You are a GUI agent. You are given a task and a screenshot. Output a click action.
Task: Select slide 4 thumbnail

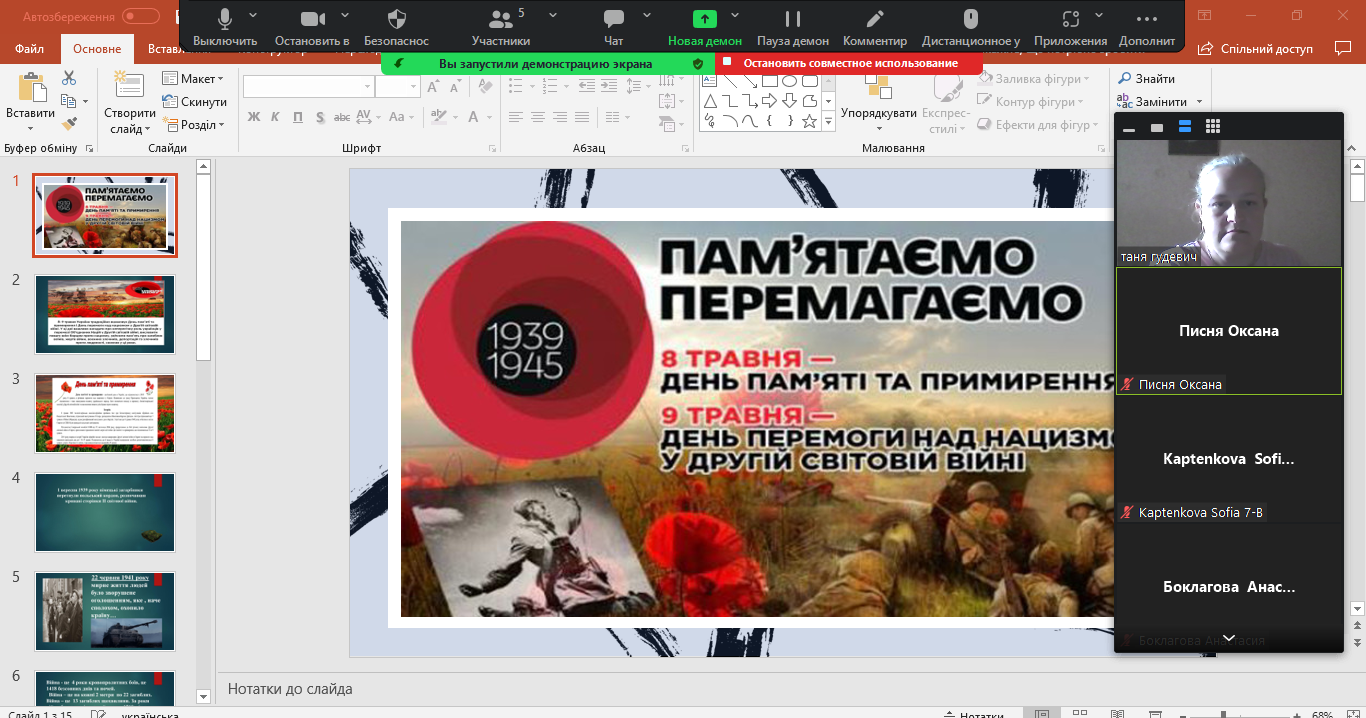pyautogui.click(x=105, y=512)
